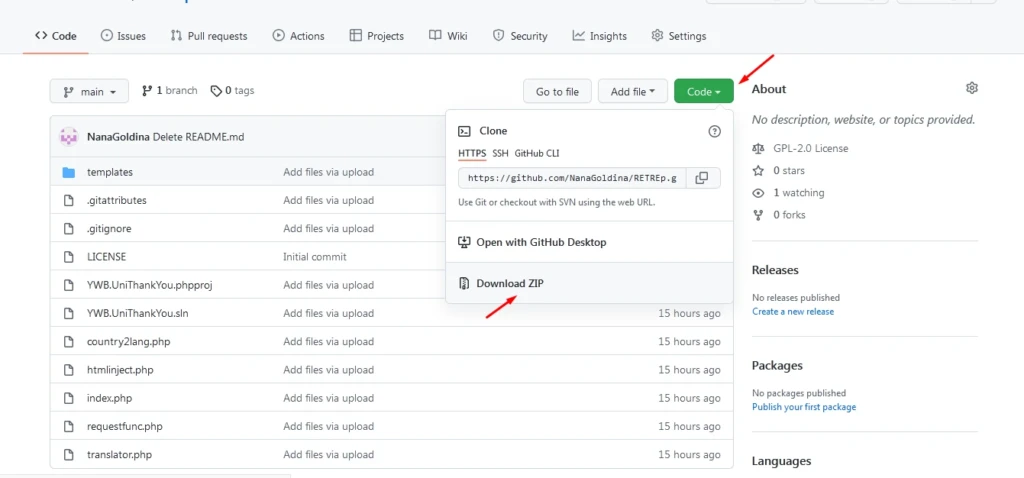Open the Insights tab
This screenshot has width=1024, height=478.
pos(600,36)
